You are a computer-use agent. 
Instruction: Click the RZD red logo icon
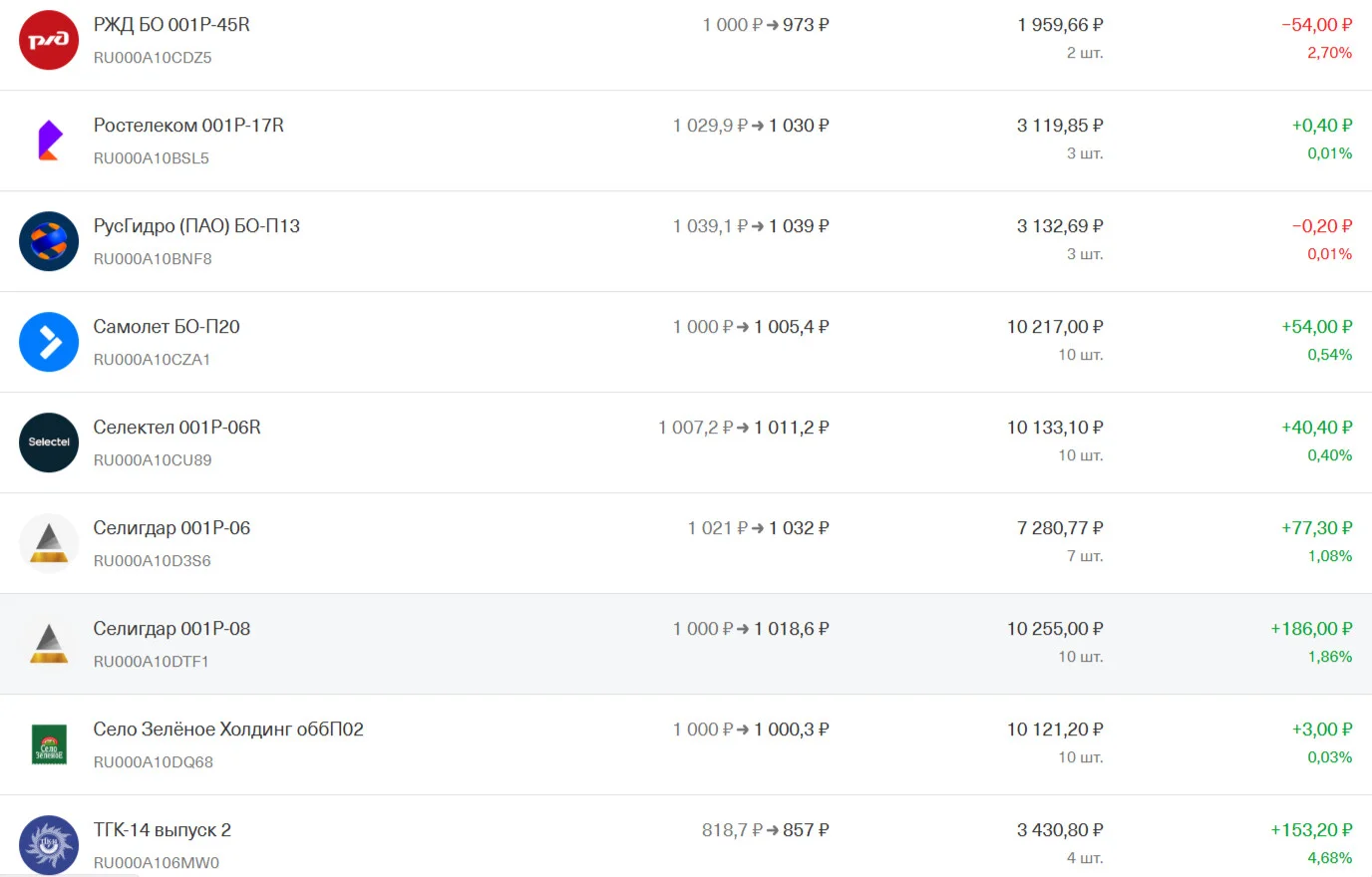(x=49, y=40)
